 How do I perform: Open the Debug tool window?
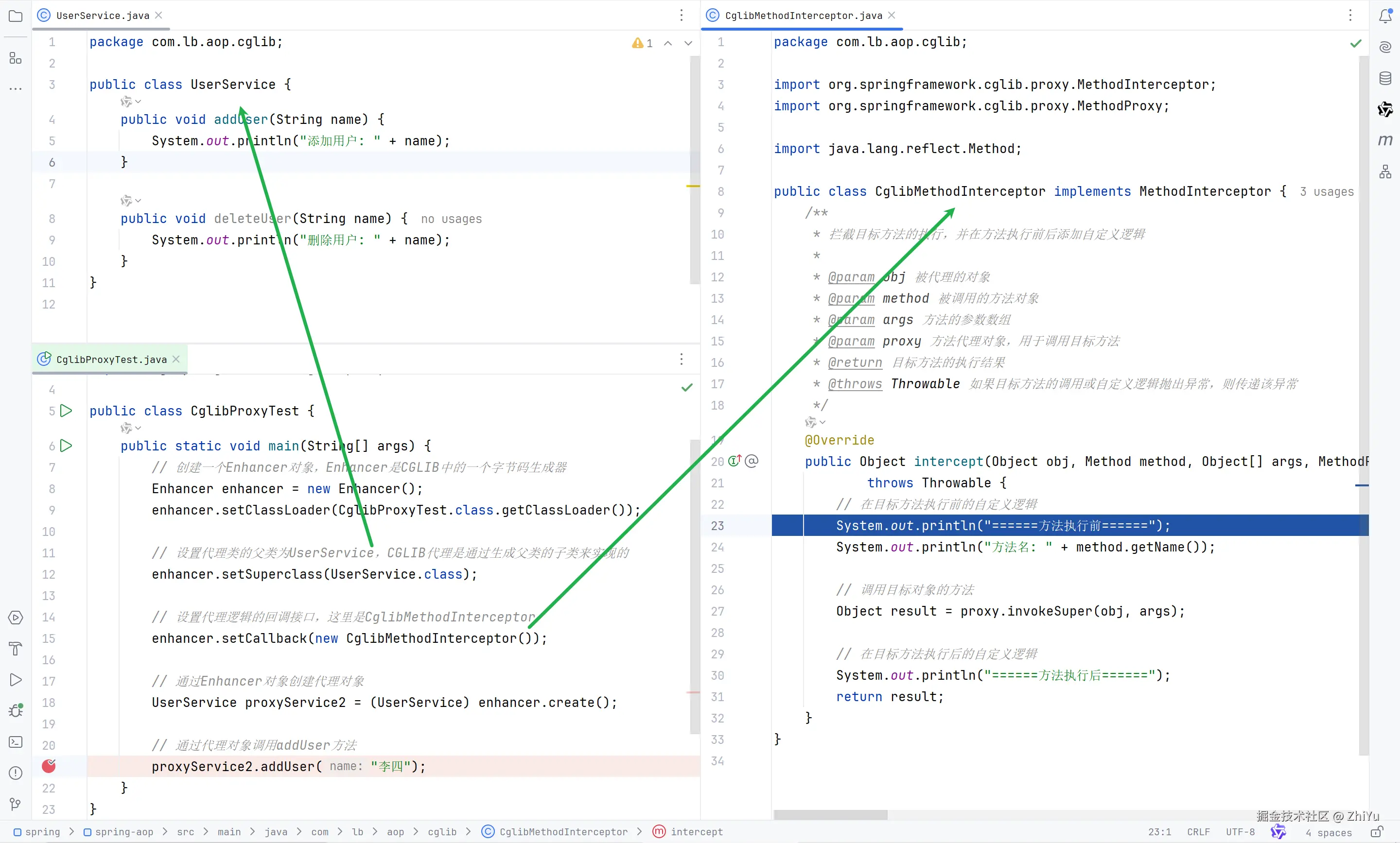click(16, 711)
